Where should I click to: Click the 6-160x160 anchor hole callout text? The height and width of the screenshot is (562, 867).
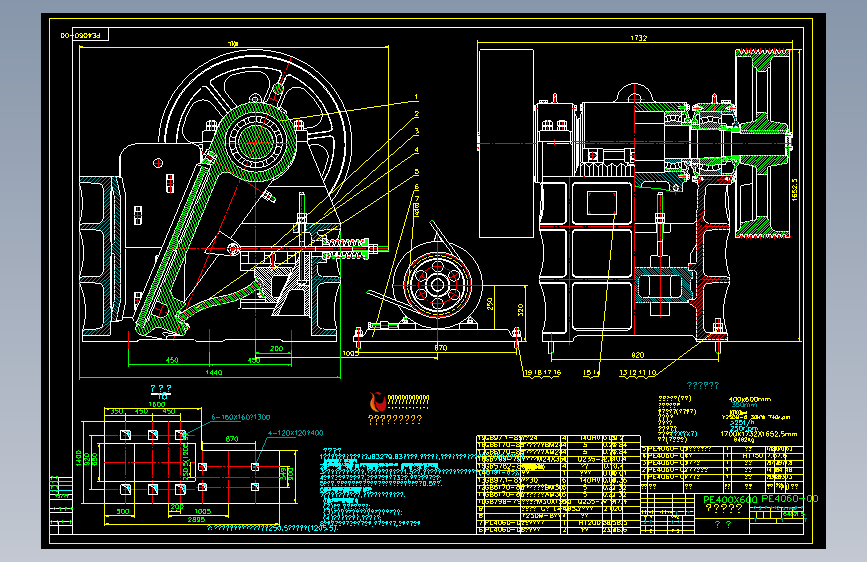point(241,417)
